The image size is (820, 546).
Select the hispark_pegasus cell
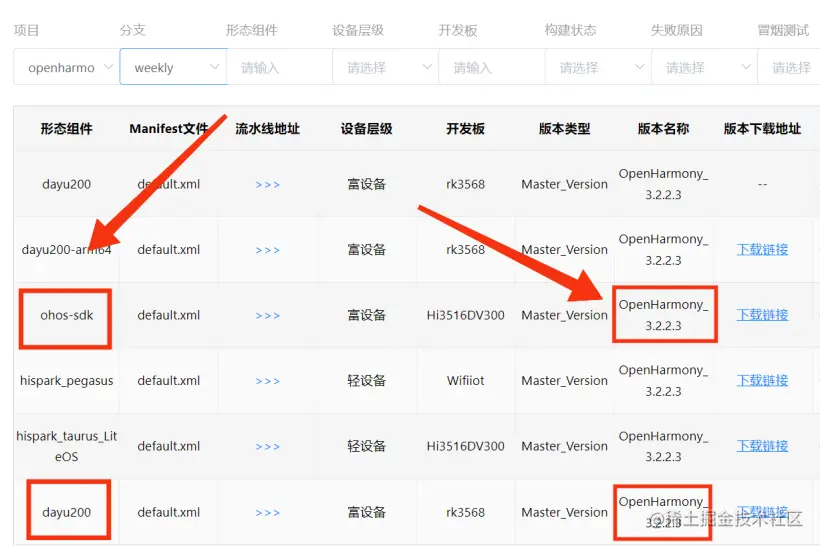[66, 381]
